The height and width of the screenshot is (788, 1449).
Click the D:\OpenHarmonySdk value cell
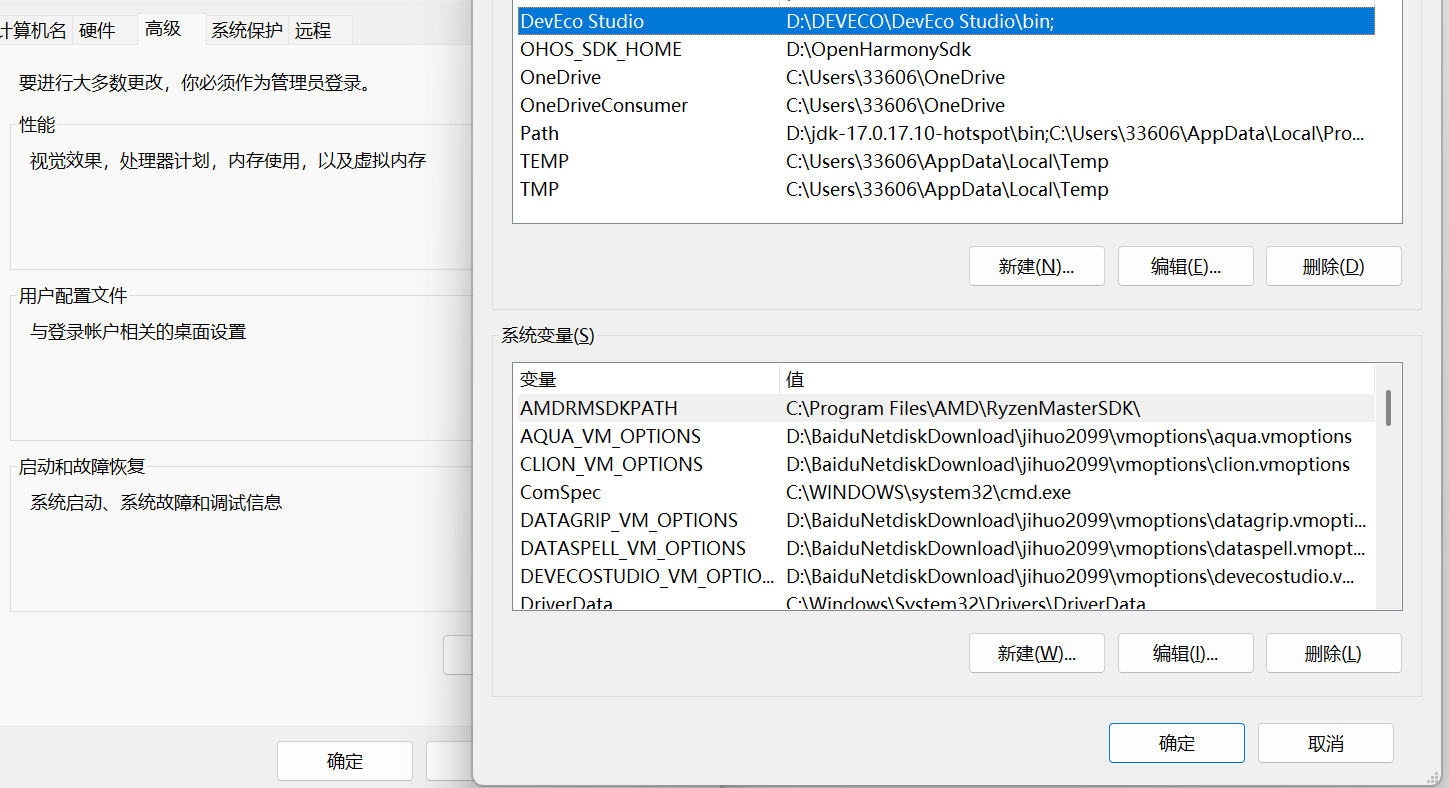coord(878,49)
